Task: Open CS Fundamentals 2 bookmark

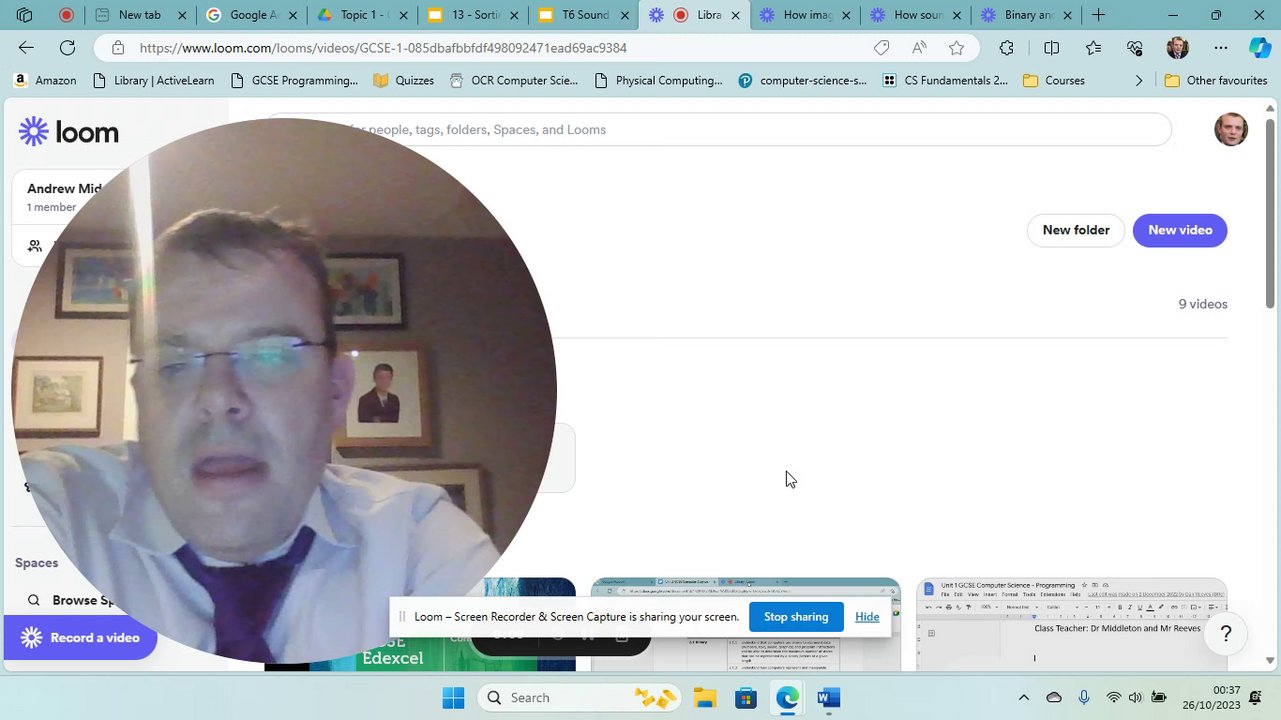Action: coord(946,80)
